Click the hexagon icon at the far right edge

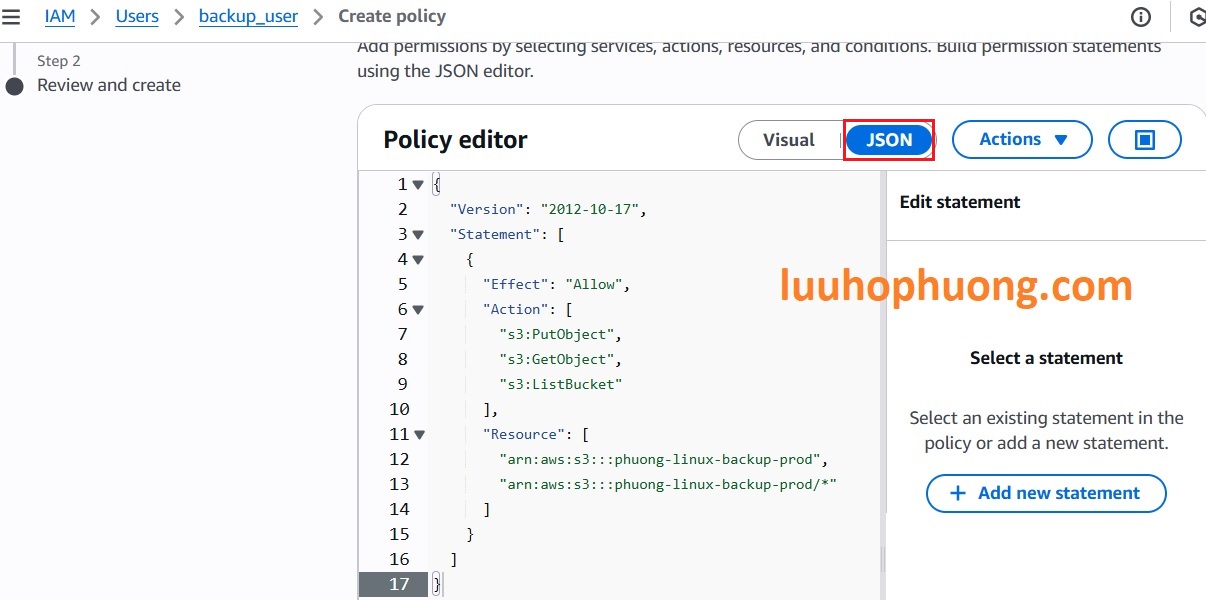[1197, 17]
